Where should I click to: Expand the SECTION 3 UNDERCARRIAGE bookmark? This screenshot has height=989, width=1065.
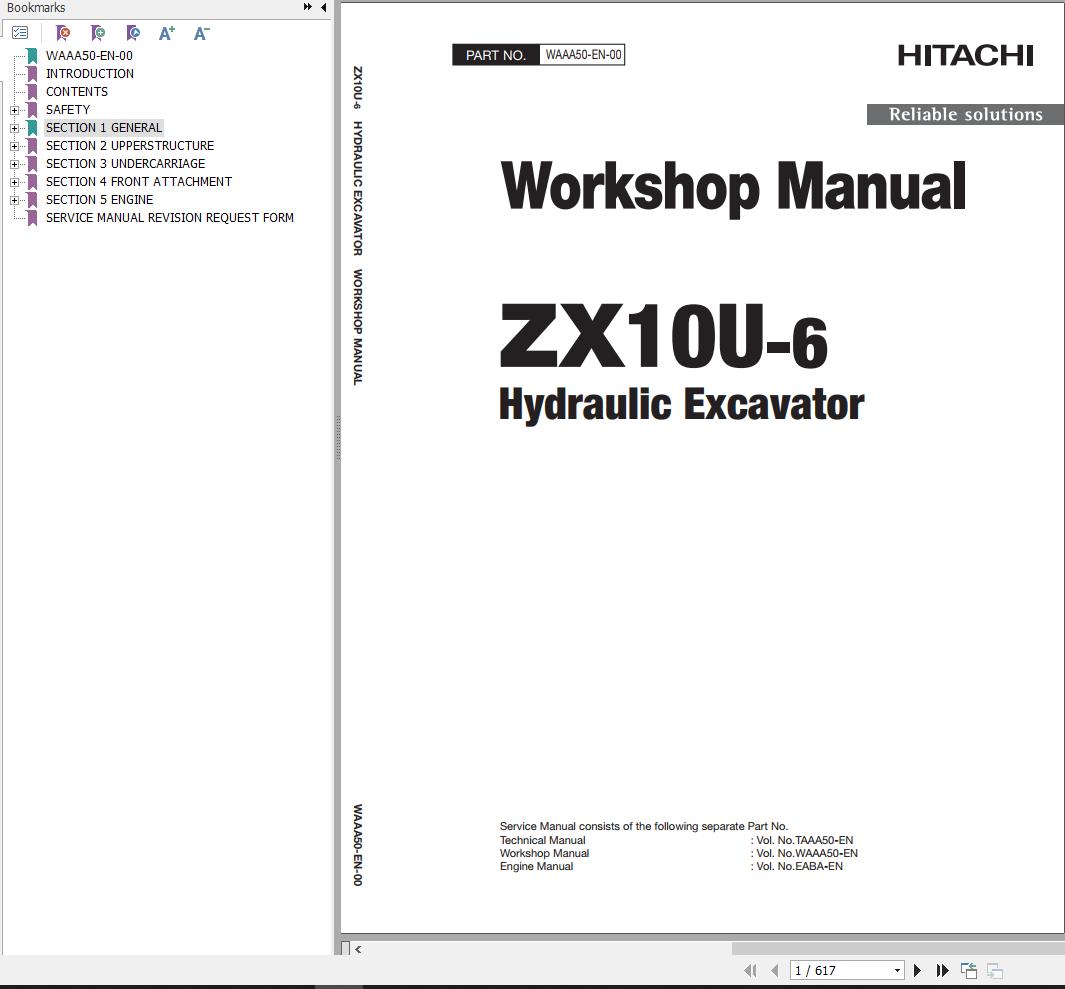[x=14, y=164]
